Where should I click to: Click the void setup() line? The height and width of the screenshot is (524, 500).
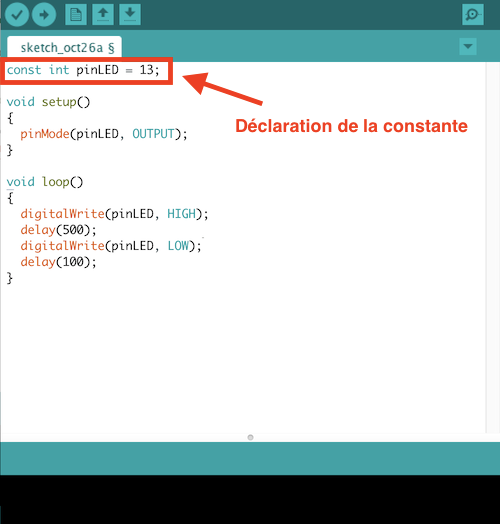(x=48, y=102)
